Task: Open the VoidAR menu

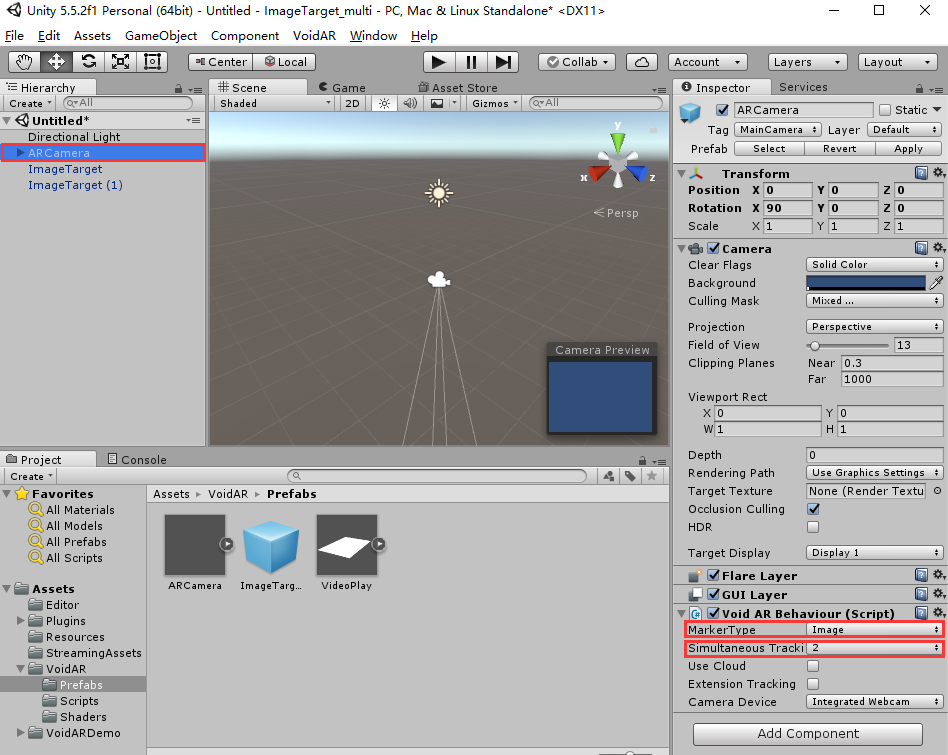Action: (x=314, y=36)
